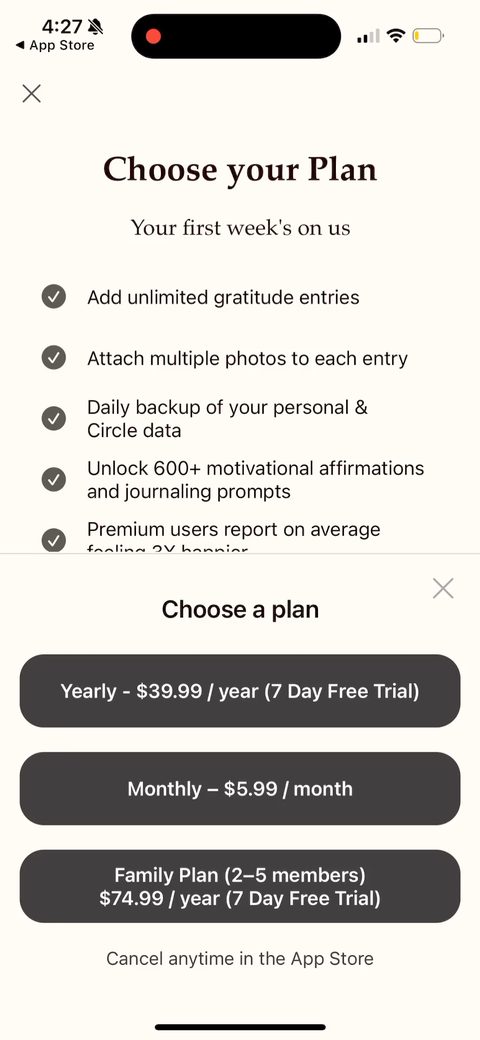The height and width of the screenshot is (1040, 480).
Task: Tap the checkmark beside daily backup
Action: pyautogui.click(x=54, y=419)
